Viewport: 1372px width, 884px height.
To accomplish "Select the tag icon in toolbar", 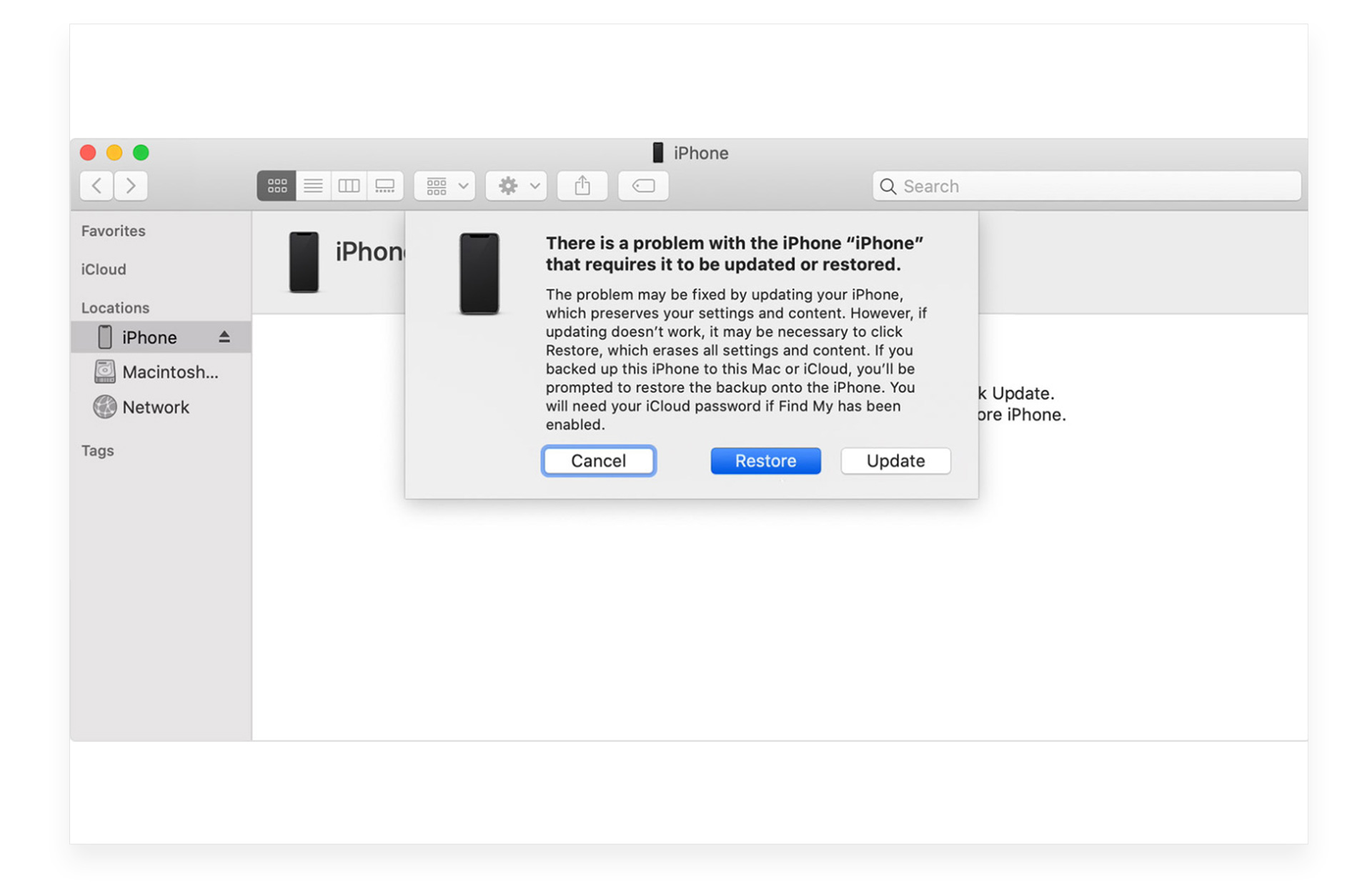I will [645, 185].
